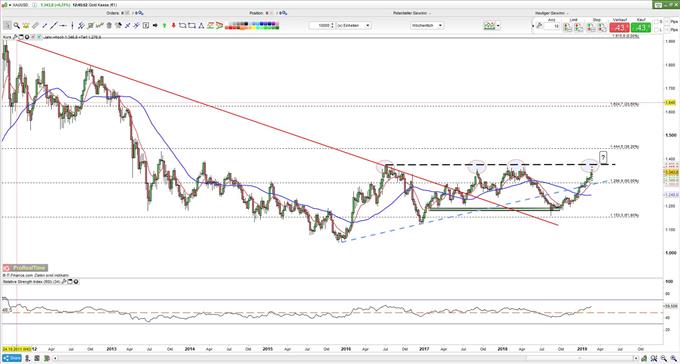Click the red Verkauf sell button
The image size is (680, 364).
(619, 28)
